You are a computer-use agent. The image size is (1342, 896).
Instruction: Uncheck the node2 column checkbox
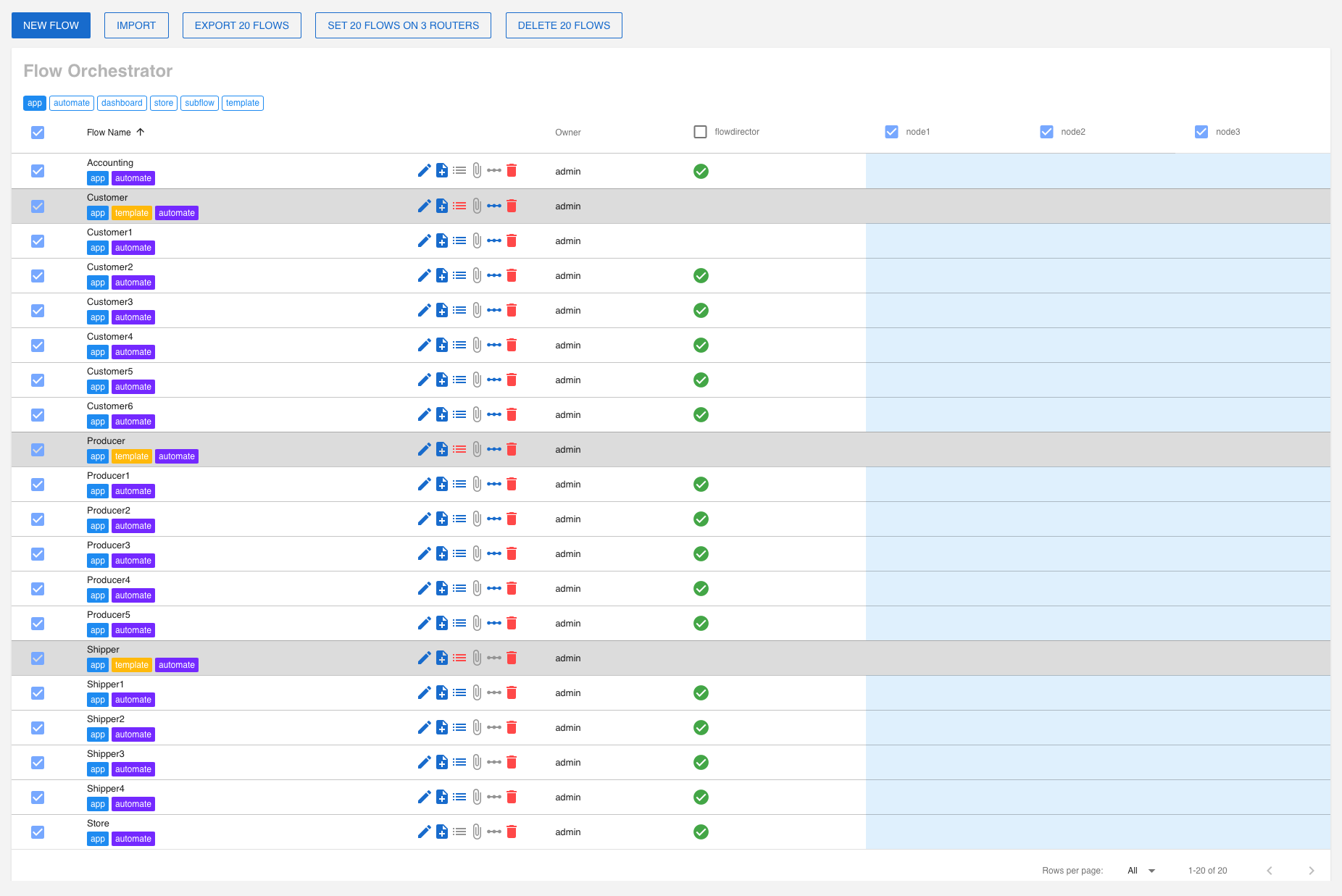pyautogui.click(x=1046, y=132)
